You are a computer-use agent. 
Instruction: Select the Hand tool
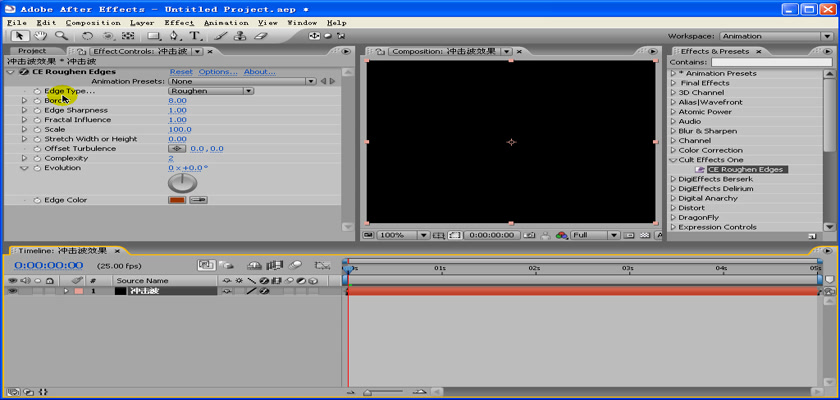(40, 36)
